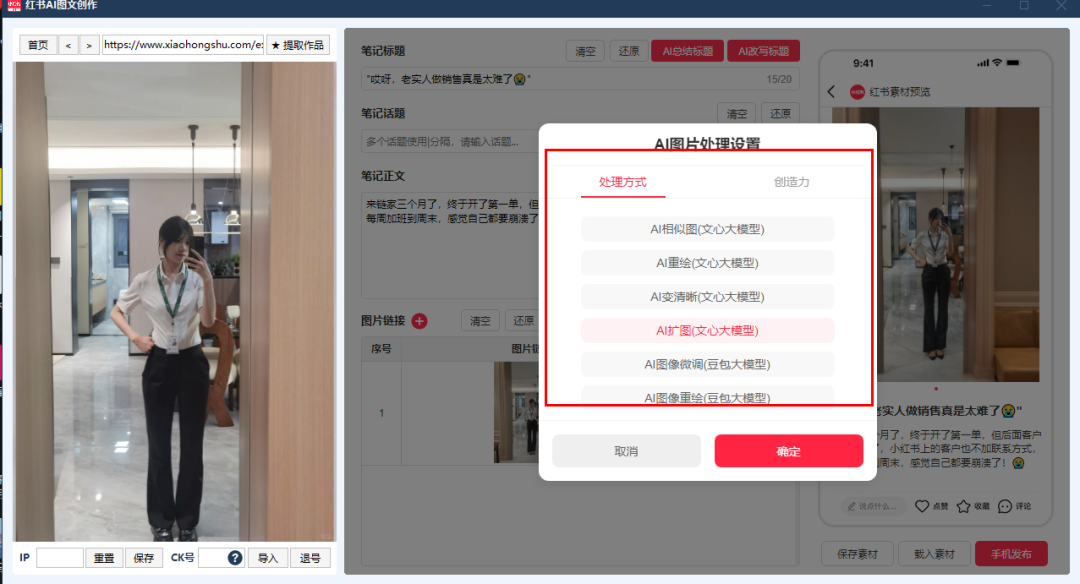
Task: Click the 载入素材 button
Action: 934,554
